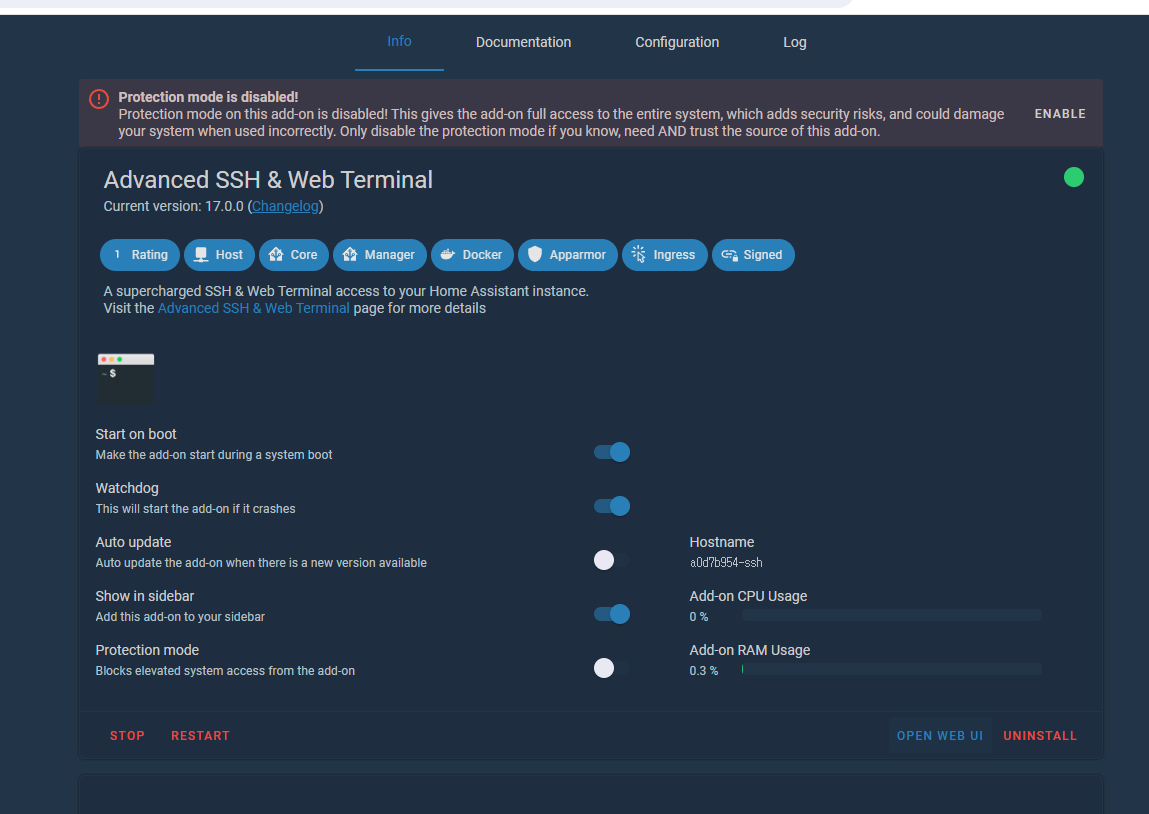Turn on Protection mode switch
Screen dimensions: 1149x814
point(611,668)
